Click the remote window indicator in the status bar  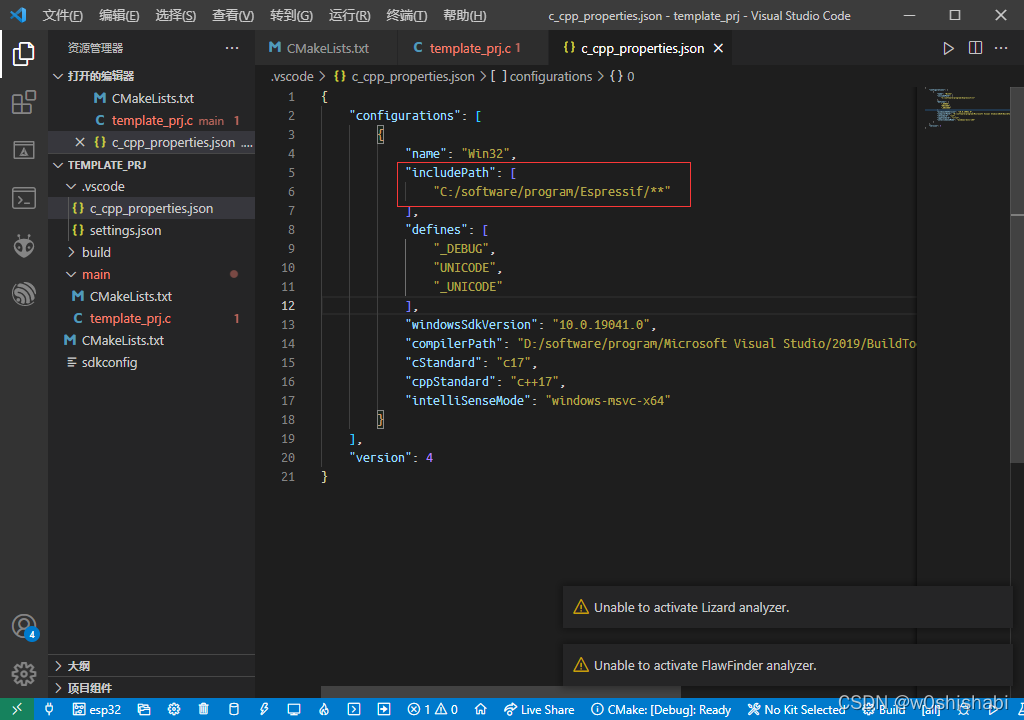point(17,709)
